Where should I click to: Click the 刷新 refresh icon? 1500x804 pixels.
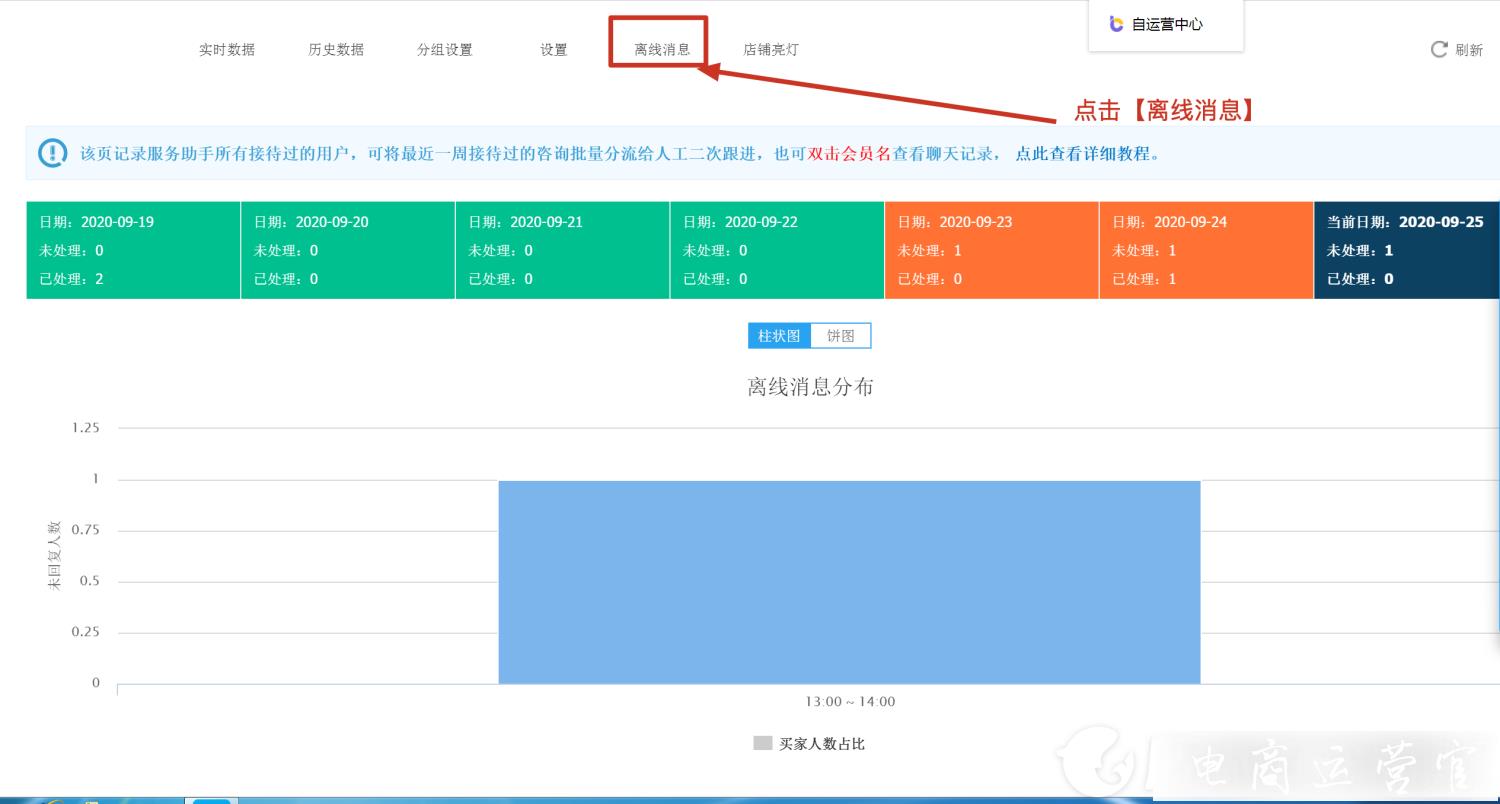point(1439,50)
